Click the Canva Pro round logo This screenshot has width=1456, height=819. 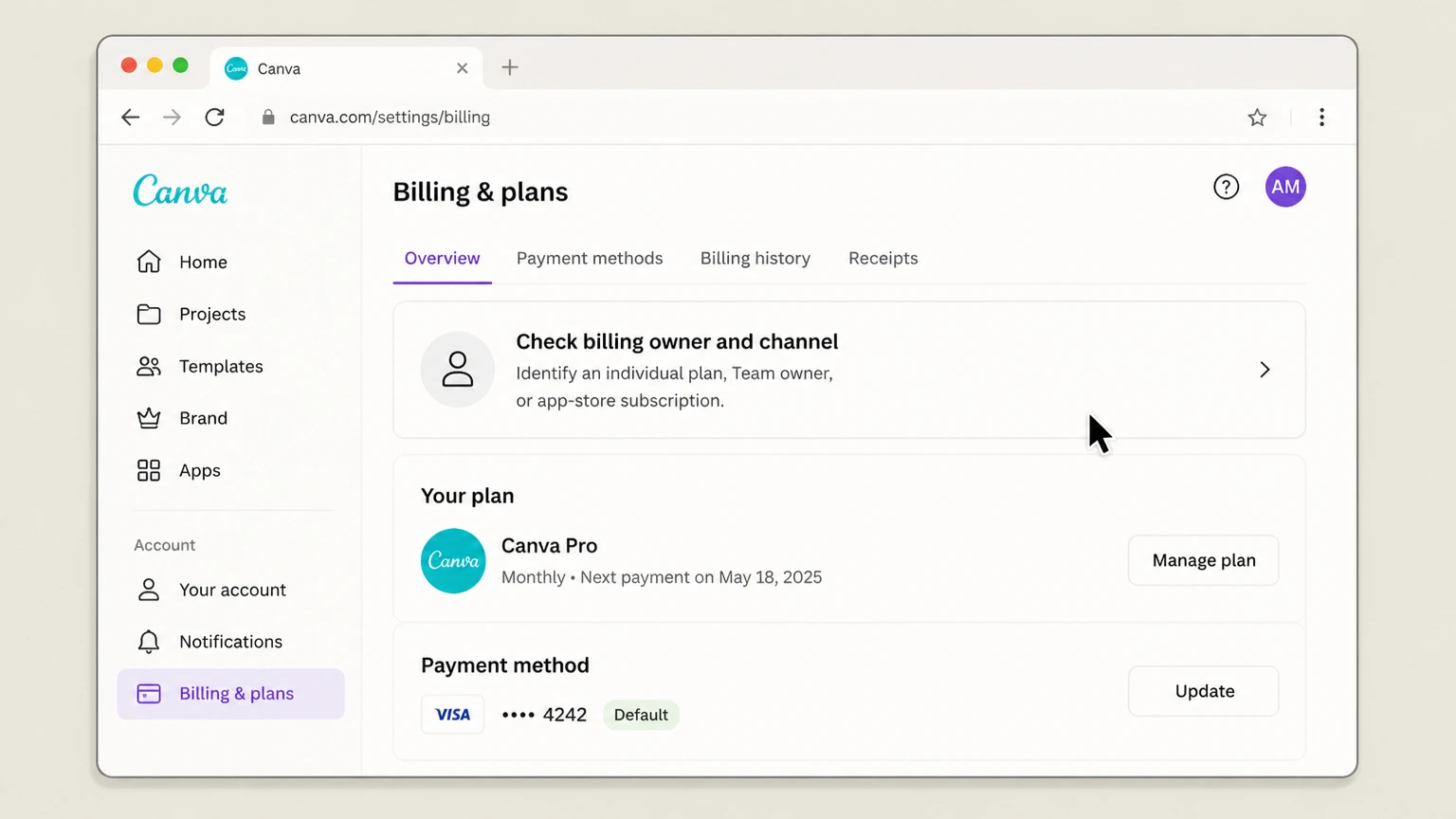pos(453,561)
